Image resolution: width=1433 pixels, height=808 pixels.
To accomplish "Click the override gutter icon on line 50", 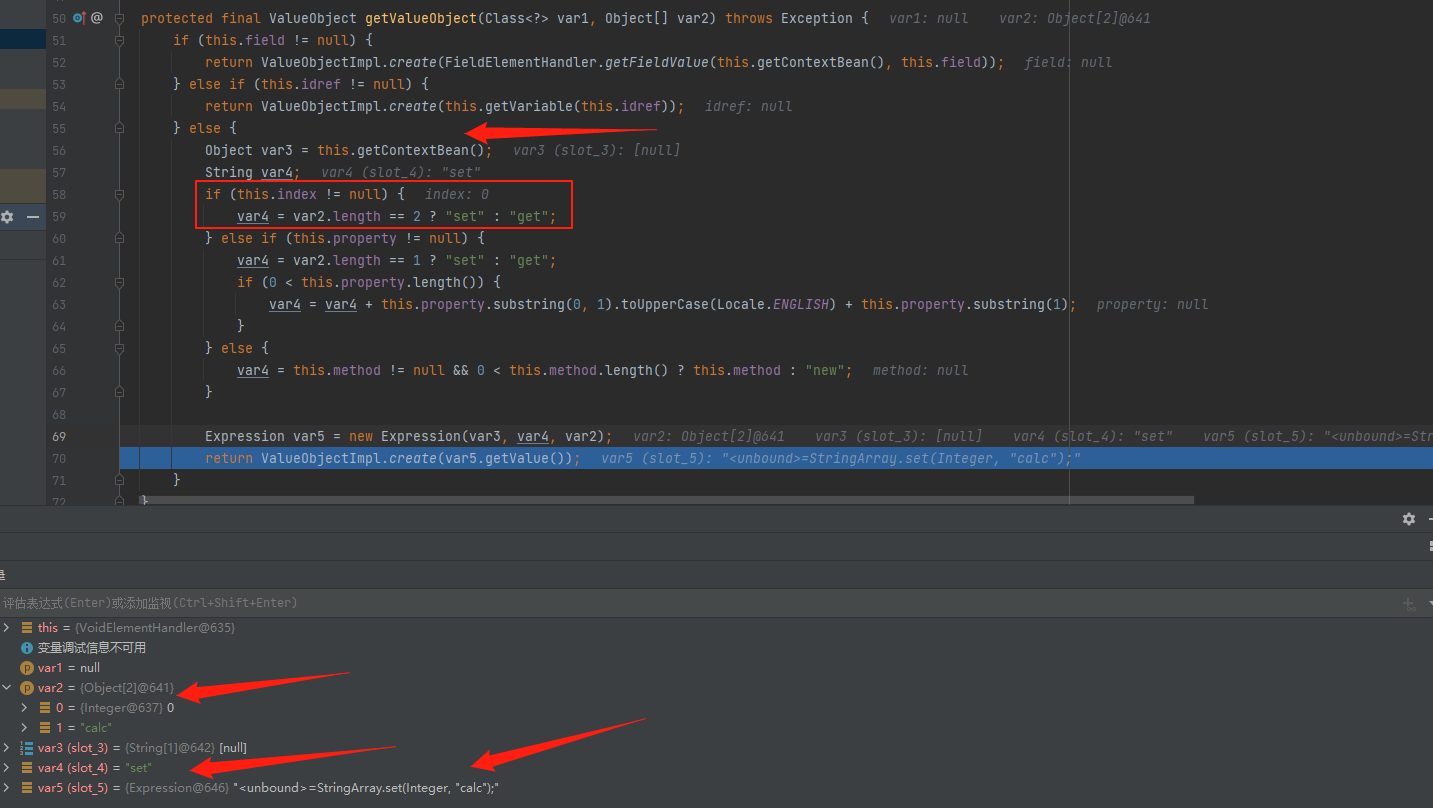I will 78,18.
